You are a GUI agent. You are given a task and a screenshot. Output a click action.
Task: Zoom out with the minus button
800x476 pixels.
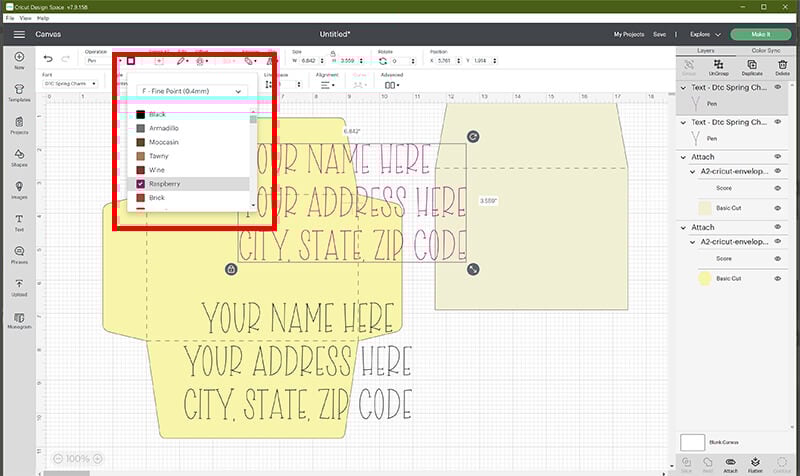click(58, 459)
